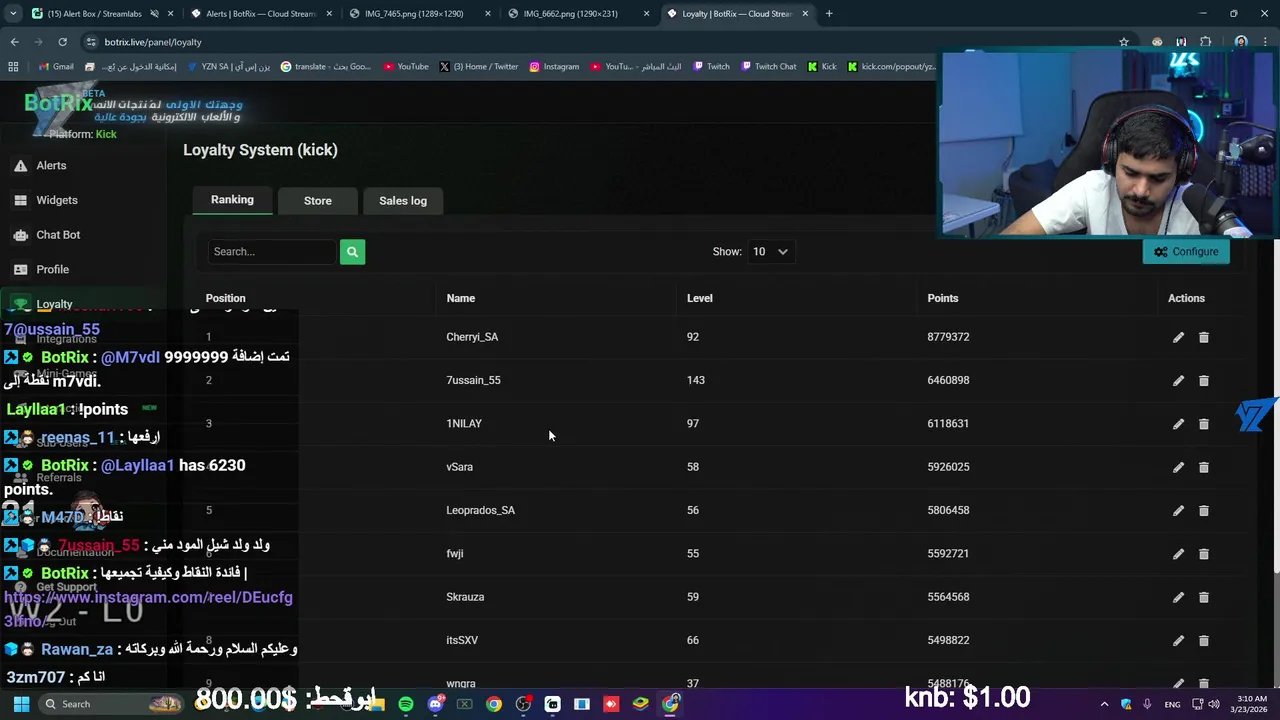This screenshot has height=720, width=1280.
Task: Open the browser apps grid icon
Action: coord(13,67)
